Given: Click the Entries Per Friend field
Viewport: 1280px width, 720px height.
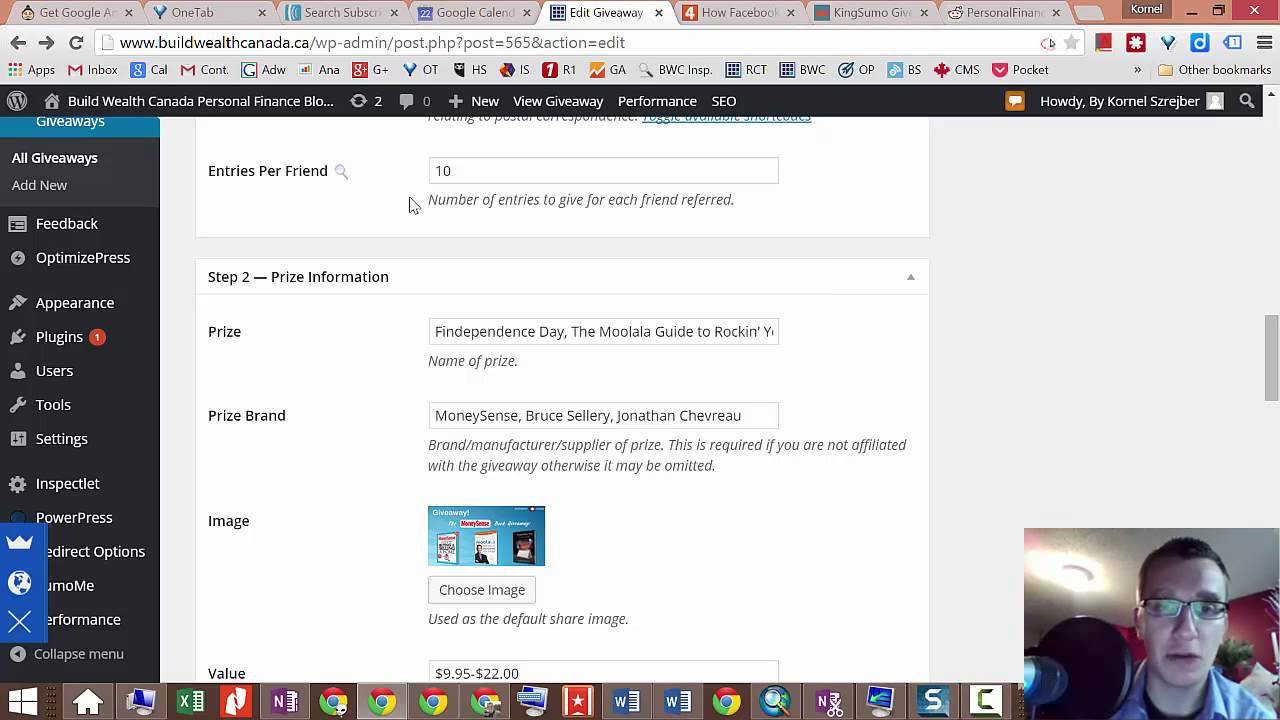Looking at the screenshot, I should coord(603,171).
